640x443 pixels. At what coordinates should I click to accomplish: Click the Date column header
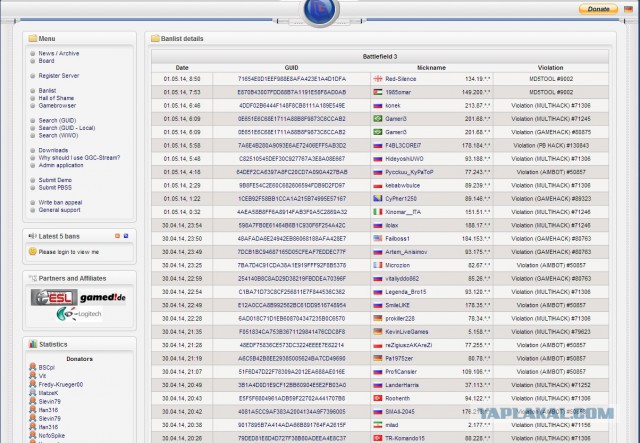tap(182, 68)
